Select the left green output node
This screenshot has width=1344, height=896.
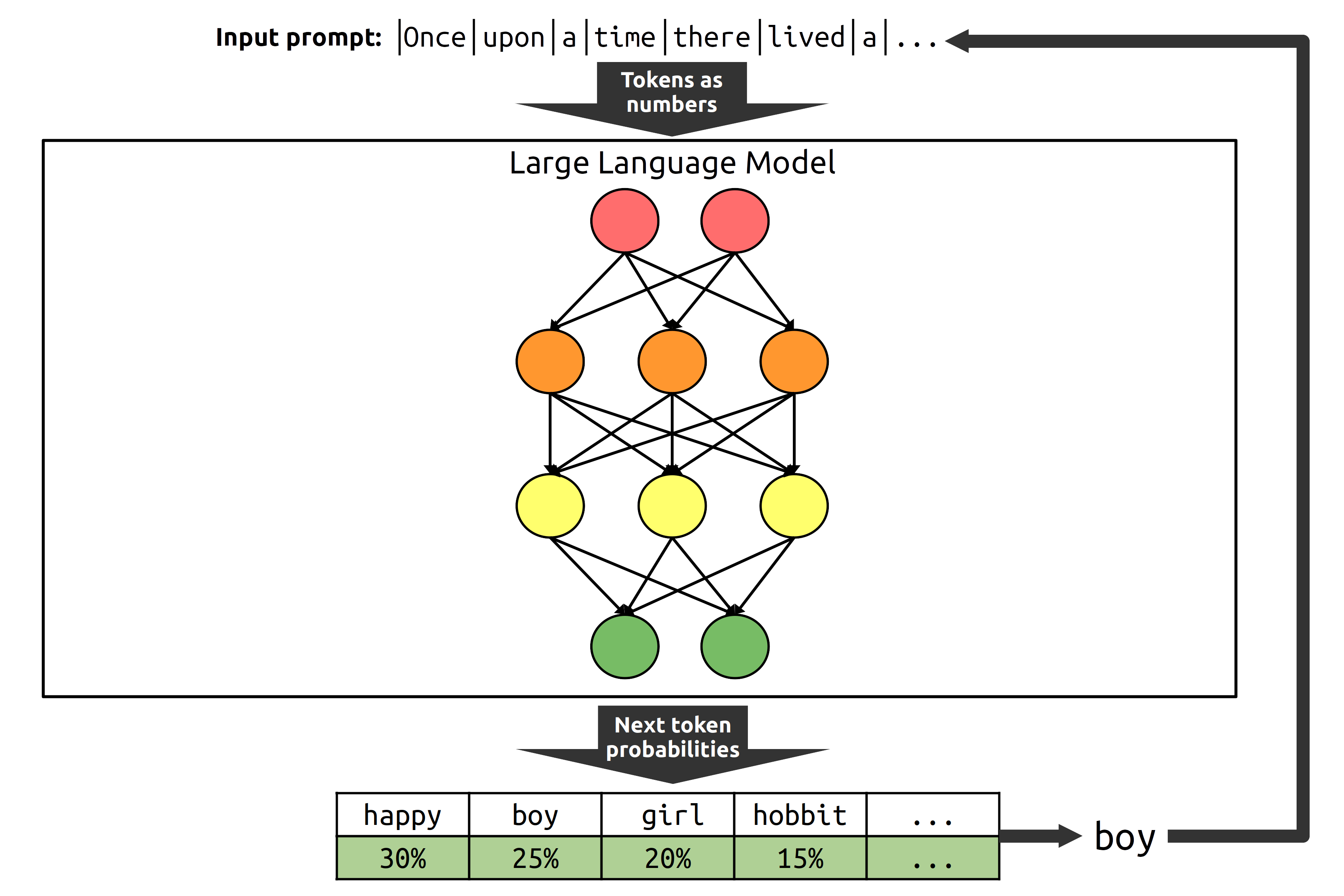625,646
